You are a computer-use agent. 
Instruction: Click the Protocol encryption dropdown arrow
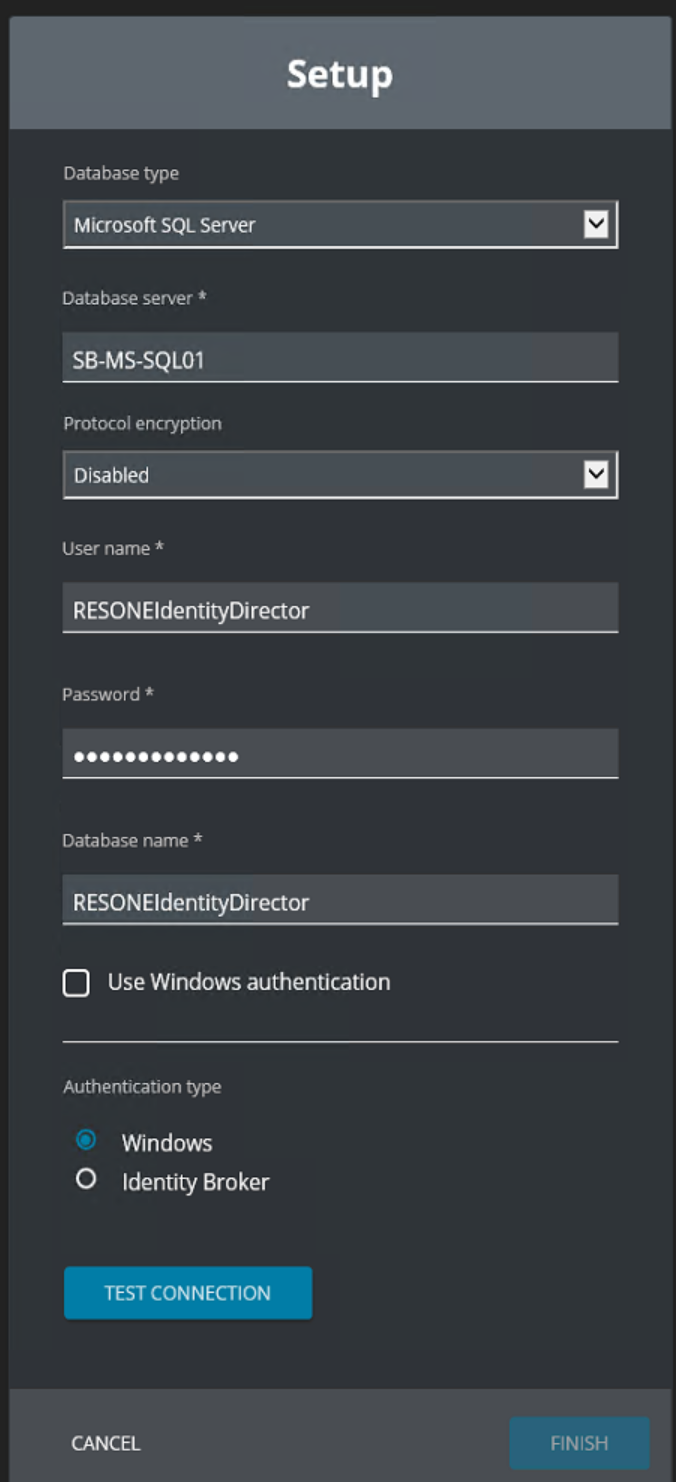[x=595, y=474]
